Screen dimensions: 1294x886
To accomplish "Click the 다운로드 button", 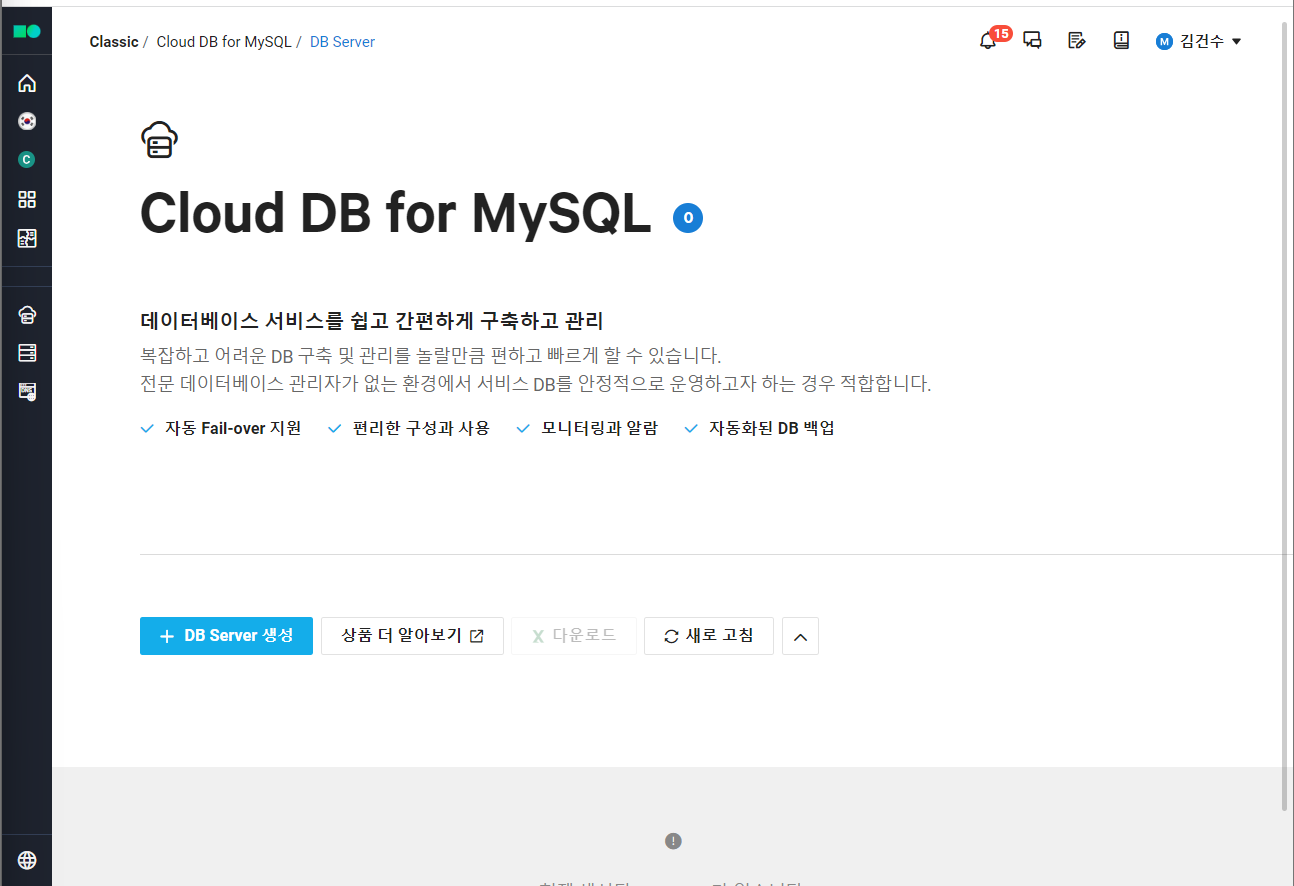I will pos(574,636).
